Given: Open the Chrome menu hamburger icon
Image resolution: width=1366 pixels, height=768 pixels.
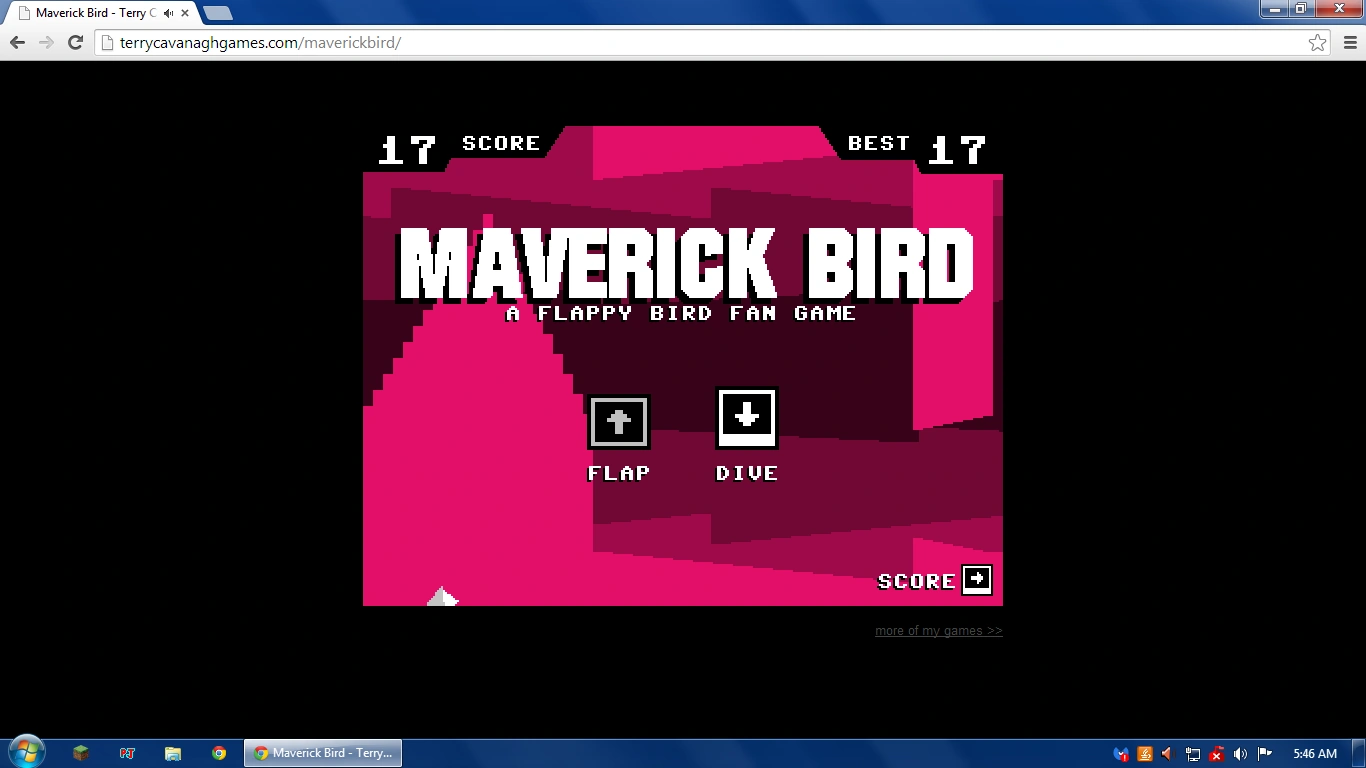Looking at the screenshot, I should [x=1347, y=42].
